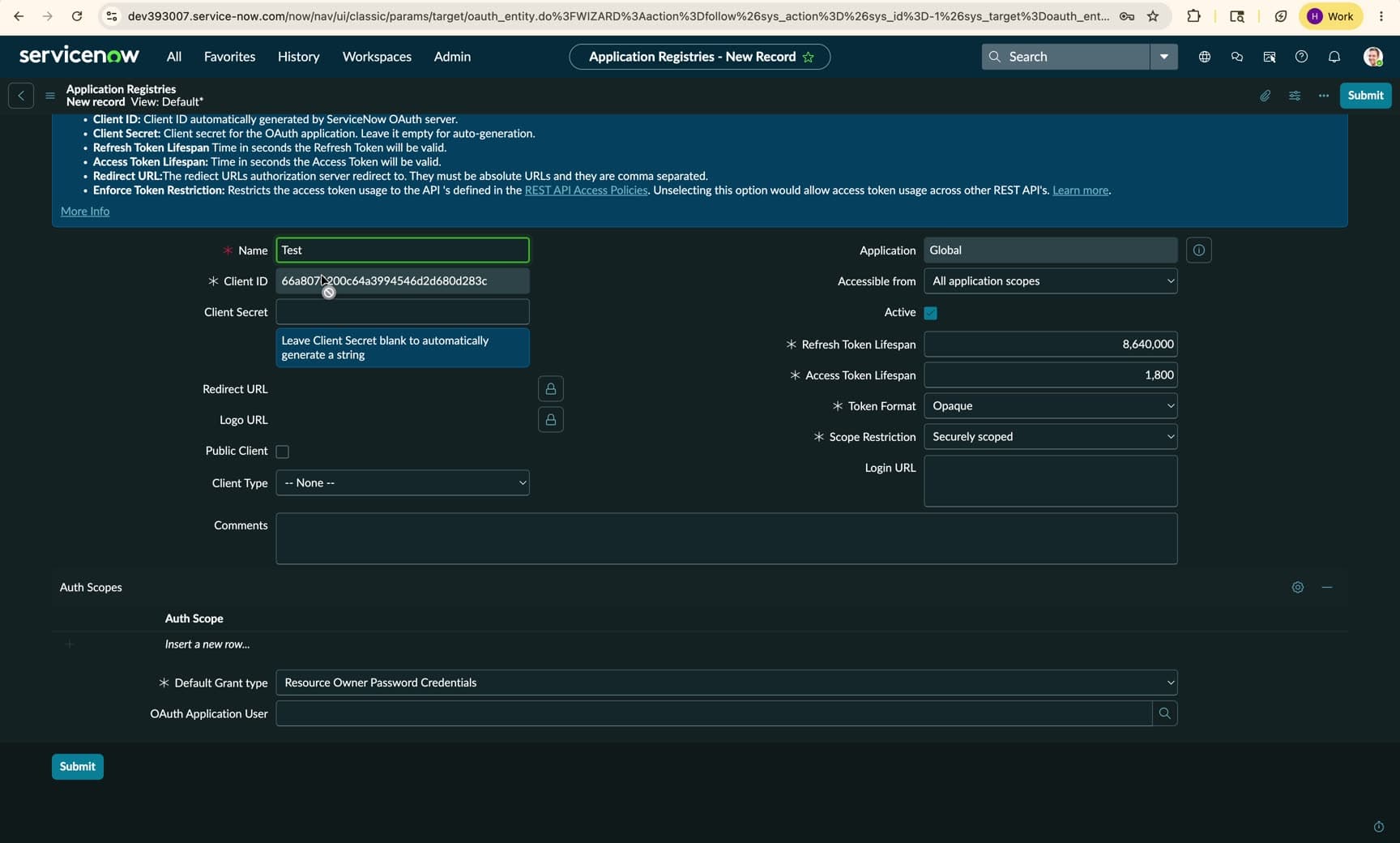
Task: Click the Refresh Token Lifespan field
Action: tap(1051, 344)
